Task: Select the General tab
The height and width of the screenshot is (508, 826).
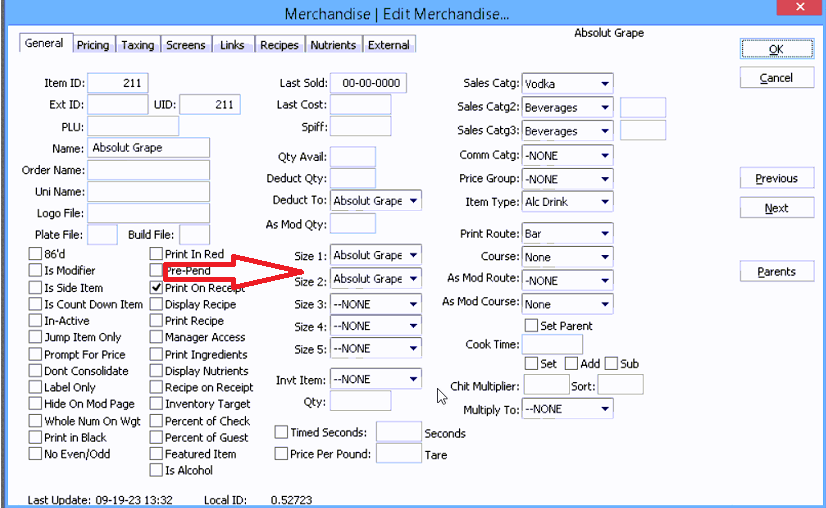Action: click(x=44, y=43)
